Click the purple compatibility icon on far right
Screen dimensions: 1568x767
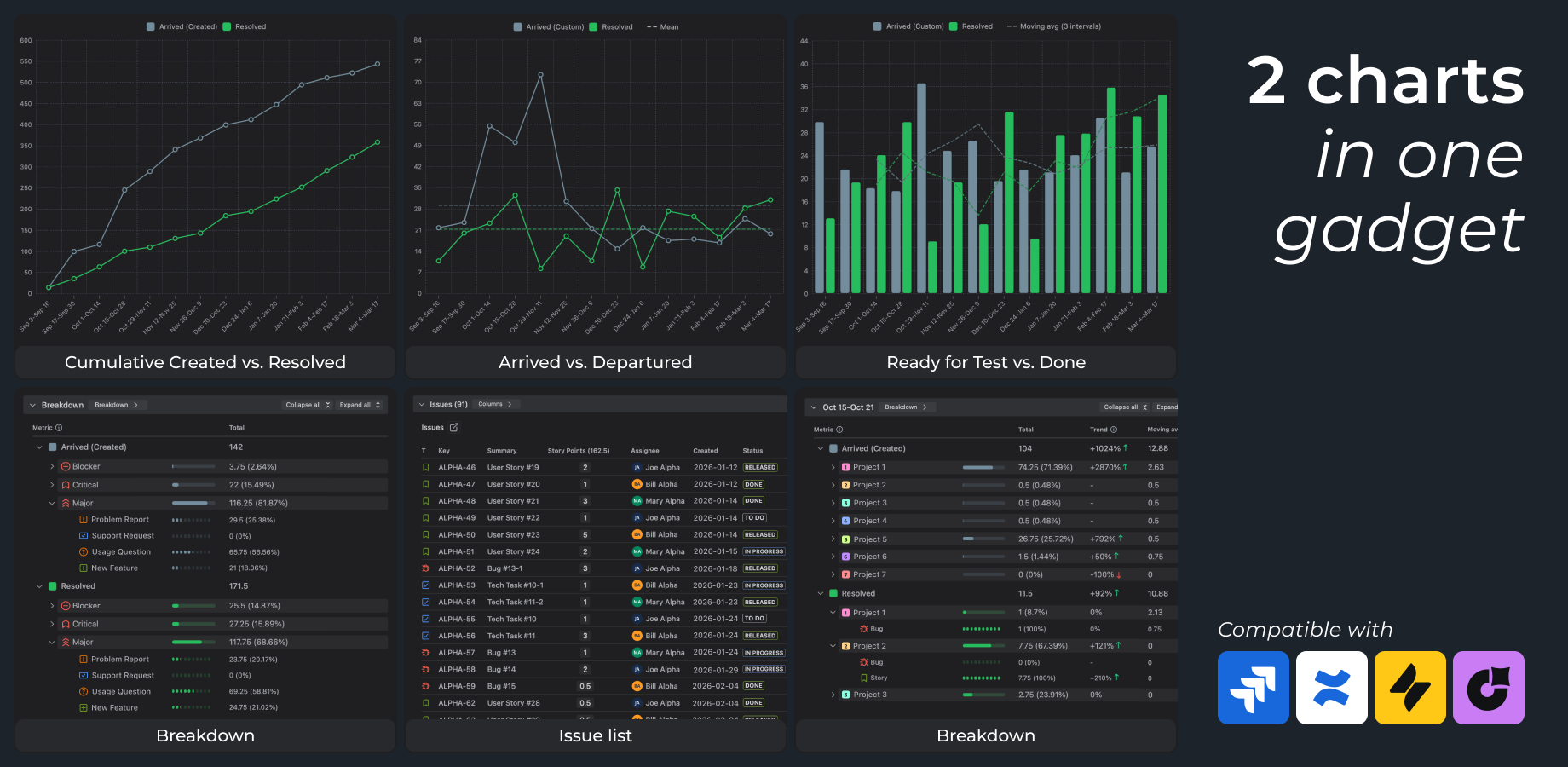click(1488, 688)
